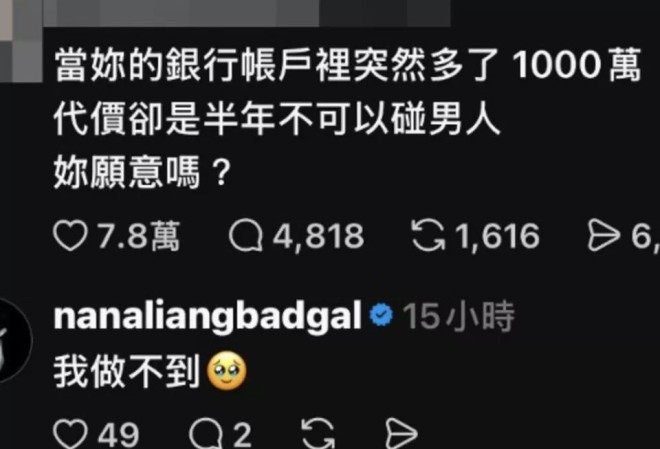
Task: Open the post text about 1000萬
Action: (x=347, y=120)
